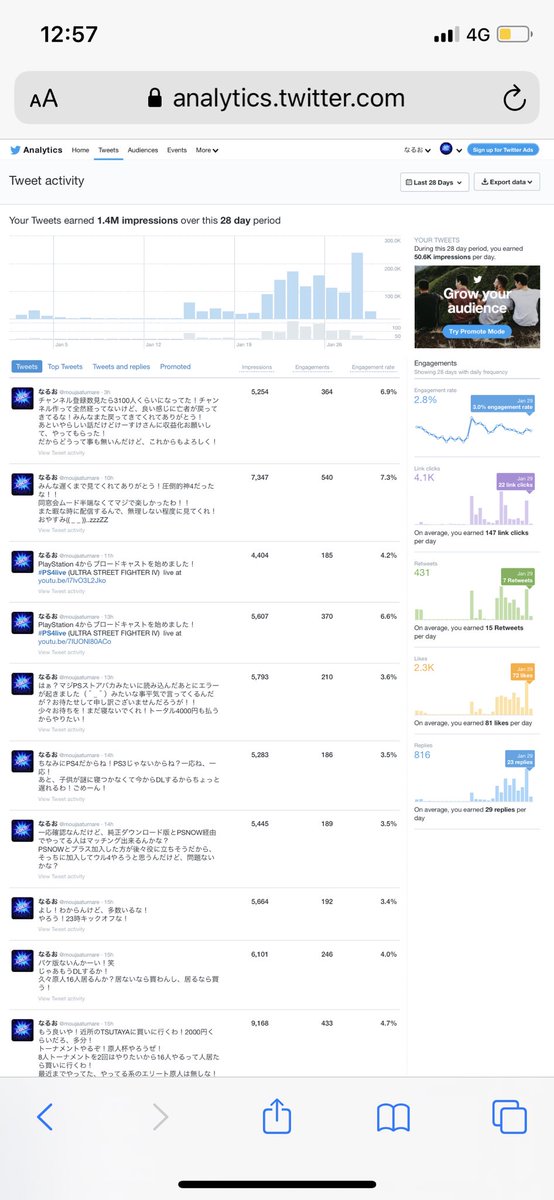Open avatar of tweet with 7,347 impressions

point(23,485)
